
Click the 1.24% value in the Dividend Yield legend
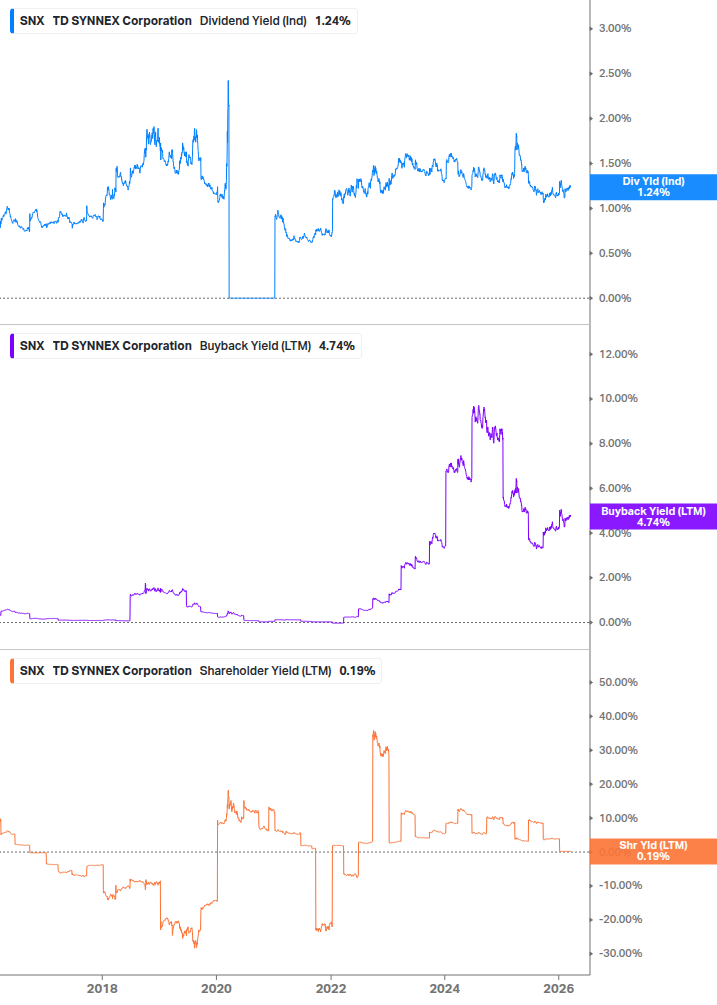(x=333, y=21)
